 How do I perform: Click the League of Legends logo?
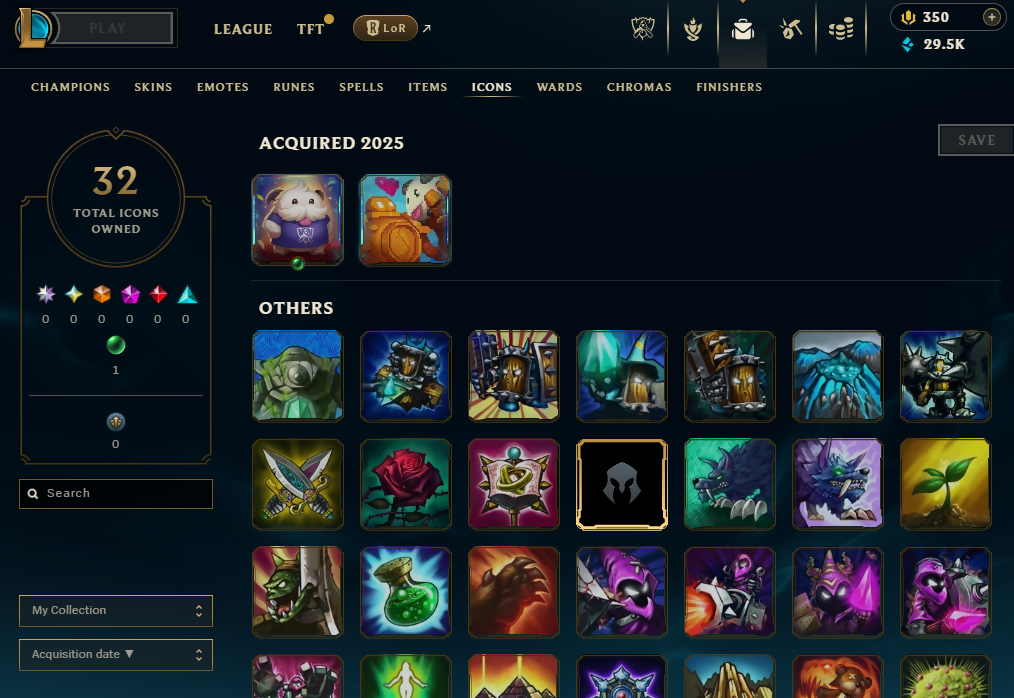(34, 28)
